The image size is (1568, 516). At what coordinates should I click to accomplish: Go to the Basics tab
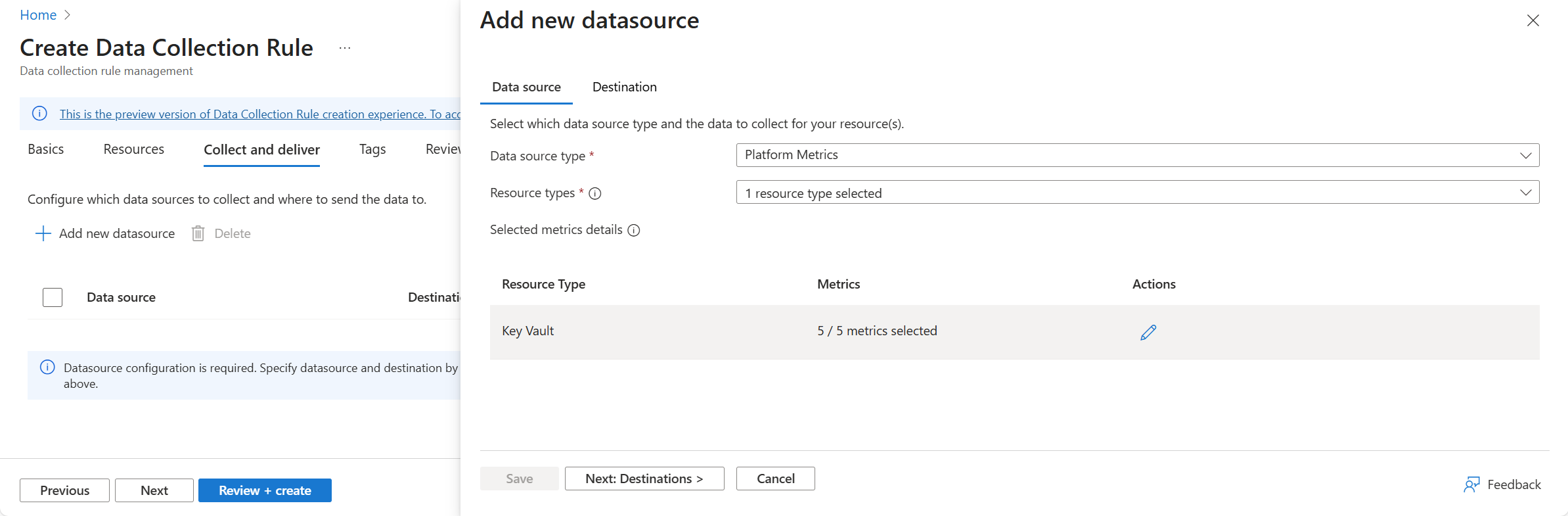click(46, 149)
